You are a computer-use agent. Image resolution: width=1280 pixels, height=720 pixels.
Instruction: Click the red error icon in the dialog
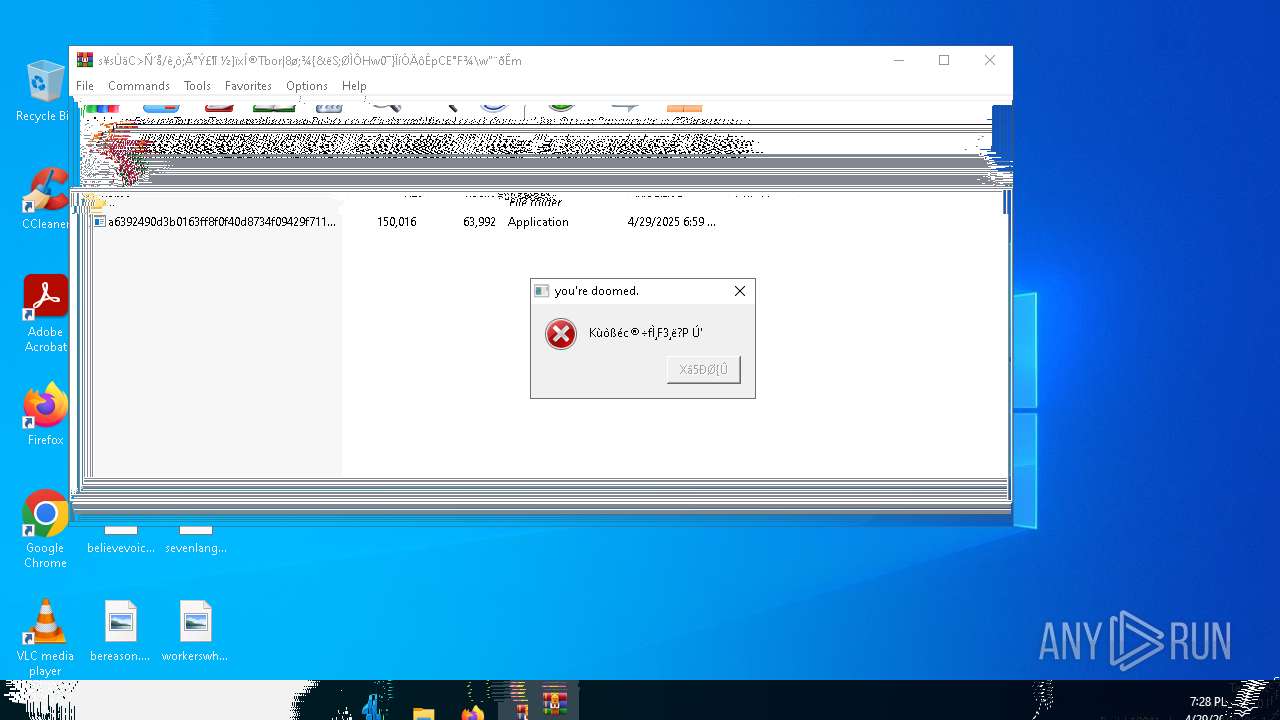[x=561, y=334]
